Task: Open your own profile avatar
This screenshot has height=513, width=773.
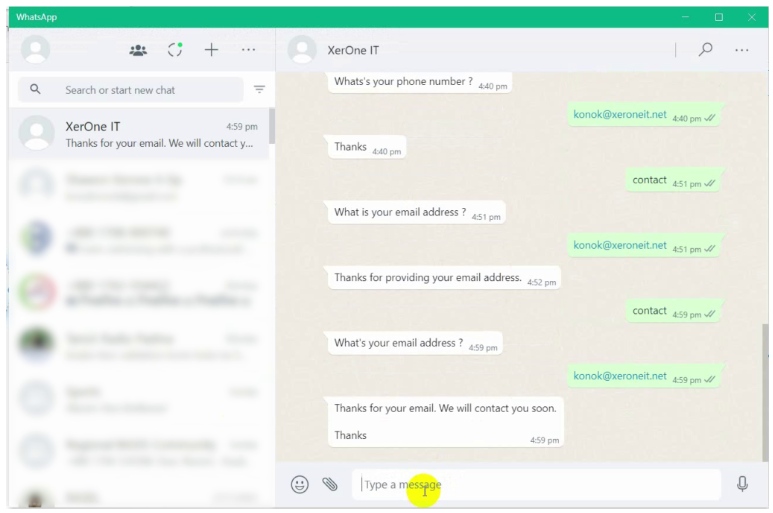Action: tap(35, 50)
